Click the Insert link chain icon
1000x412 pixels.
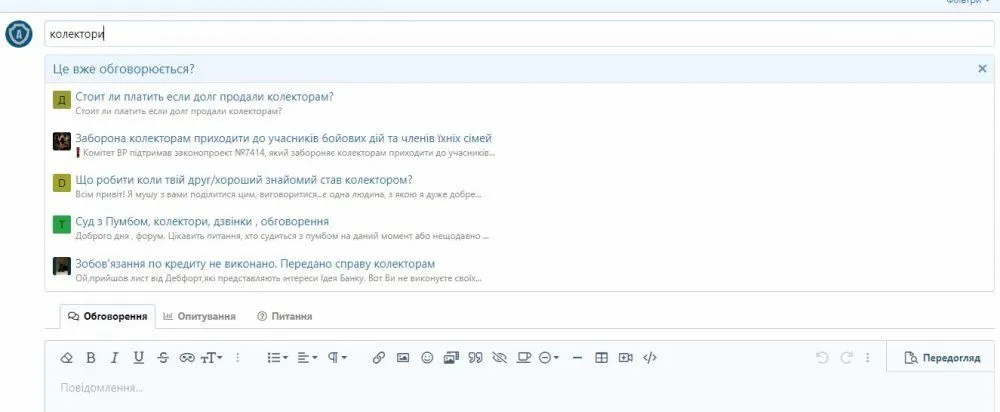click(379, 358)
